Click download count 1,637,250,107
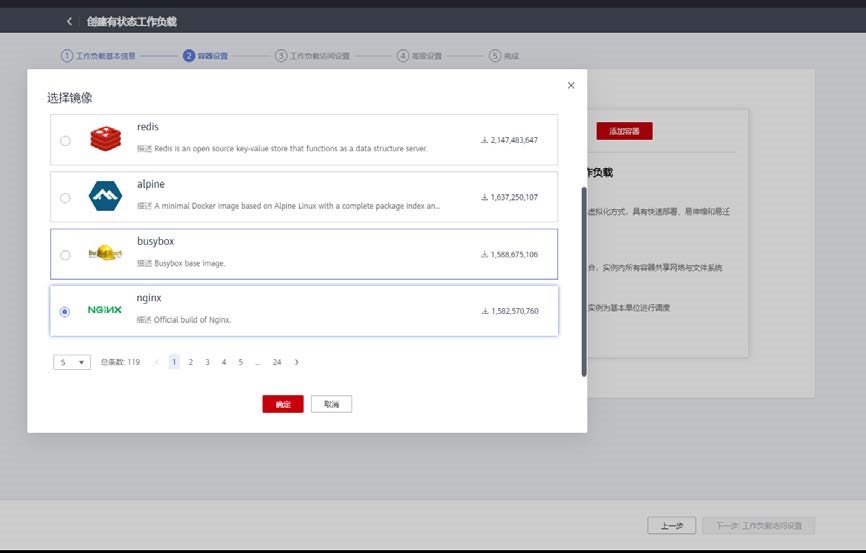The width and height of the screenshot is (866, 553). click(x=514, y=197)
